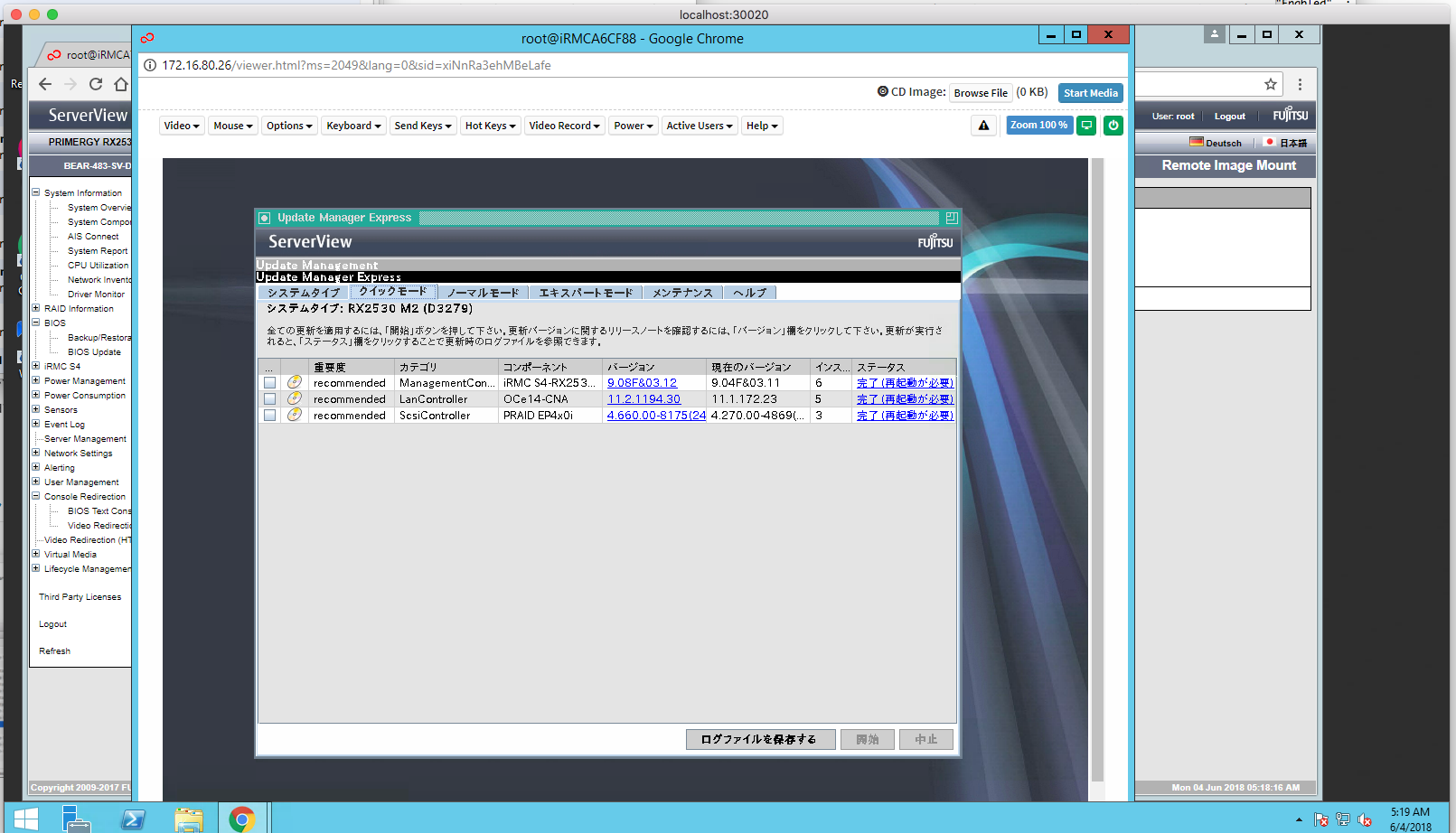Click the ステータス link in ScsiController row
Image resolution: width=1456 pixels, height=833 pixels.
pos(905,416)
